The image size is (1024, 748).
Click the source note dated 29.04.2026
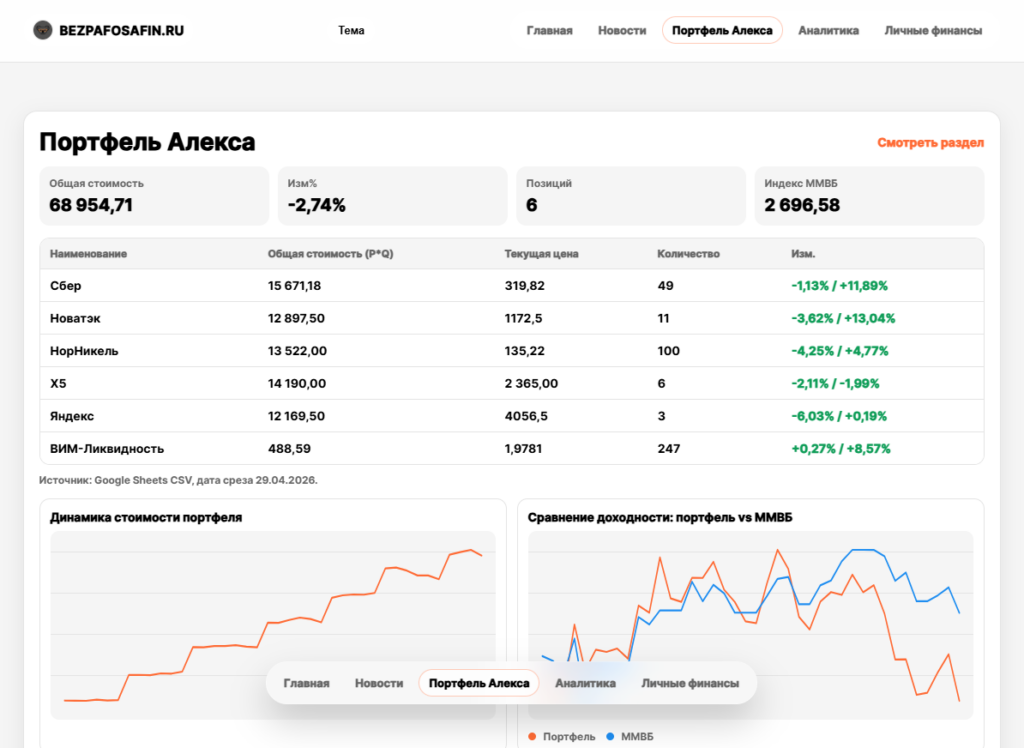pos(178,480)
